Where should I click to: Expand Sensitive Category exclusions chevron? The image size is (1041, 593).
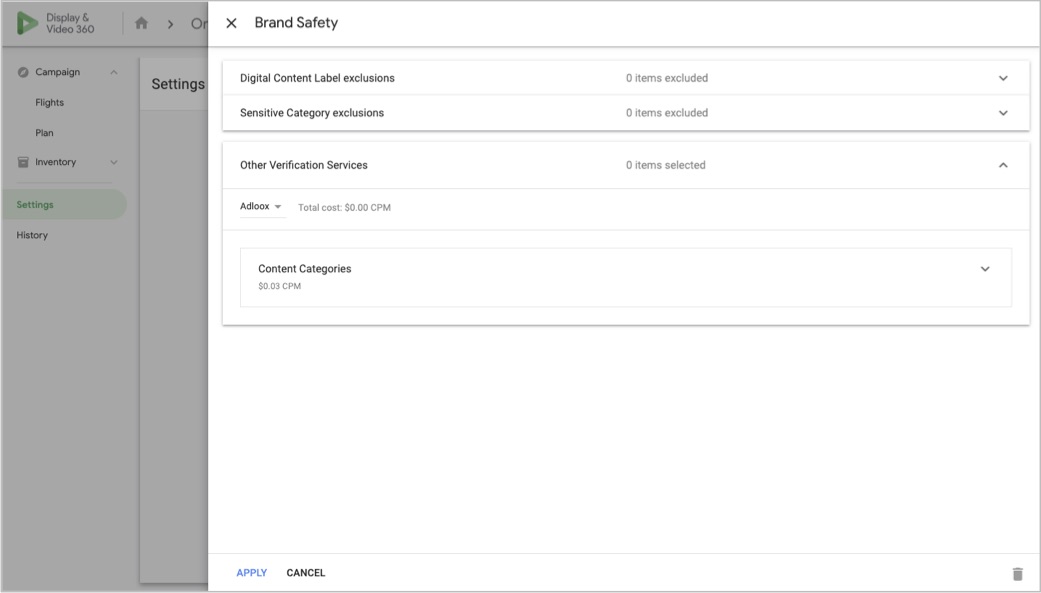pyautogui.click(x=1003, y=113)
